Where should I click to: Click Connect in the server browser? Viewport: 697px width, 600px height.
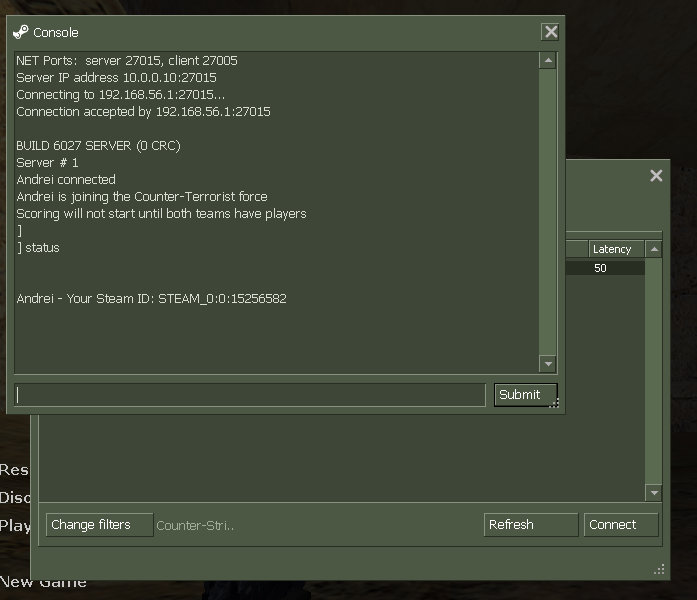[621, 525]
